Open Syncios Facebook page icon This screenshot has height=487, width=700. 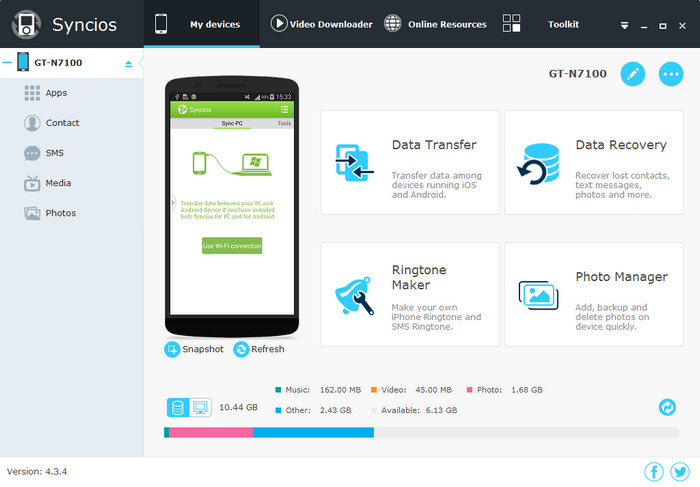[x=654, y=472]
